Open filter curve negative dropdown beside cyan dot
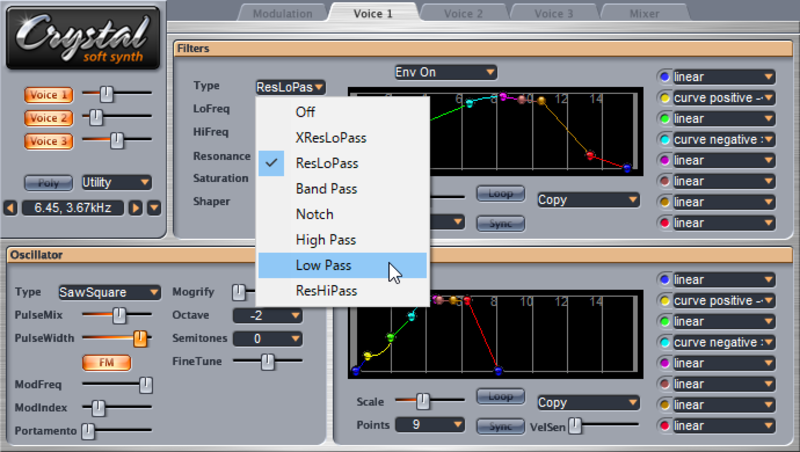 (723, 140)
